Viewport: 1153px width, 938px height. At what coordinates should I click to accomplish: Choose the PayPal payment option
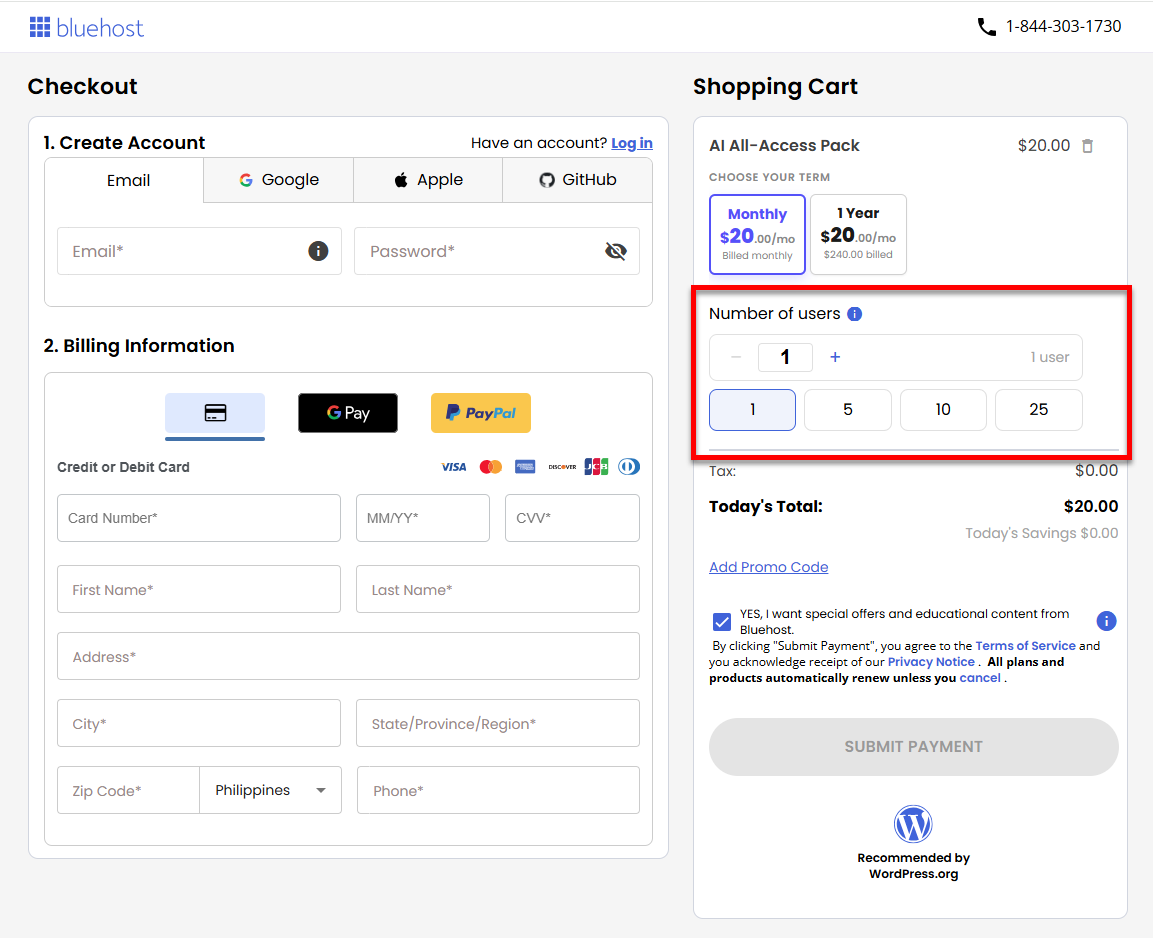[x=481, y=413]
